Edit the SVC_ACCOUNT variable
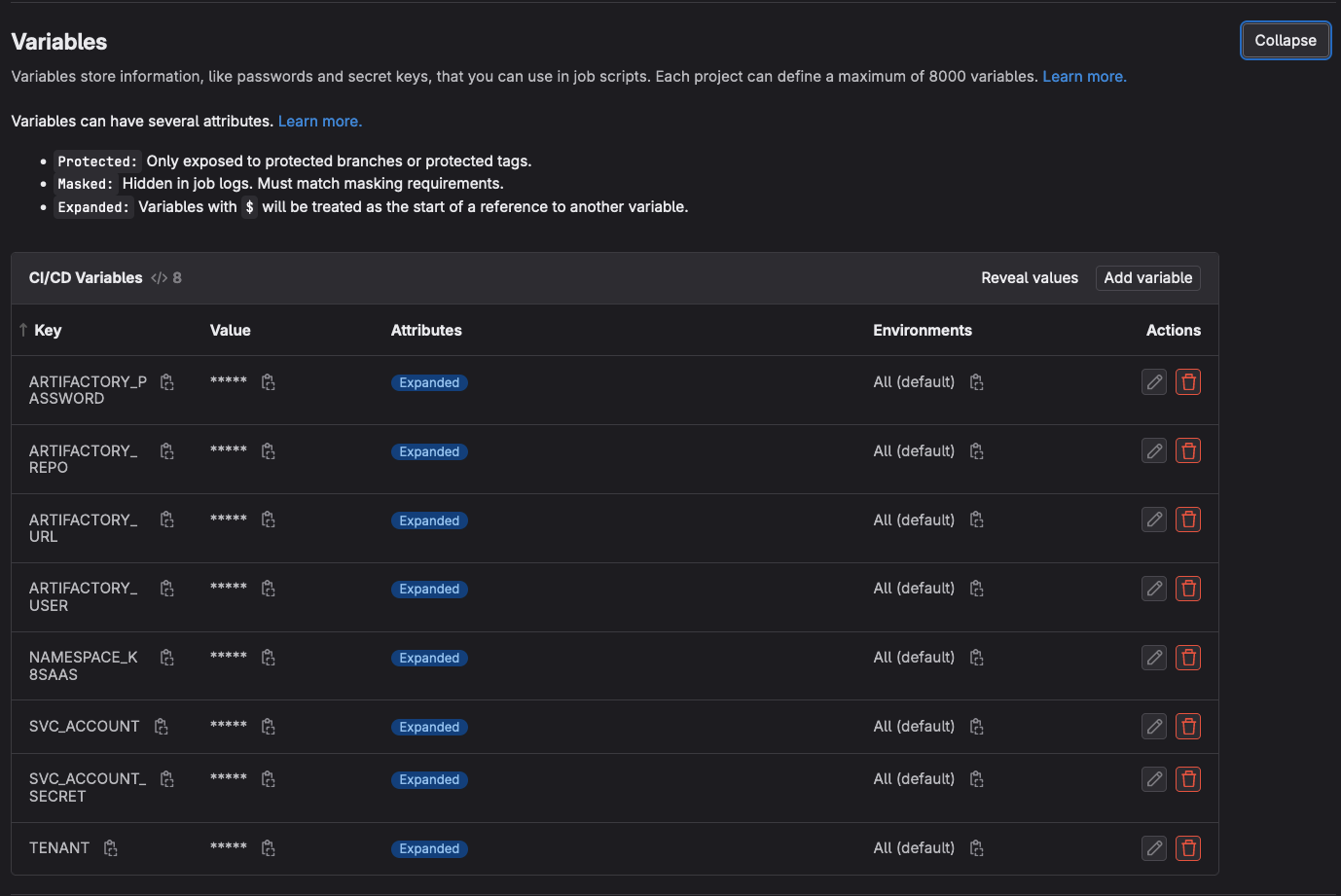The image size is (1341, 896). tap(1154, 726)
